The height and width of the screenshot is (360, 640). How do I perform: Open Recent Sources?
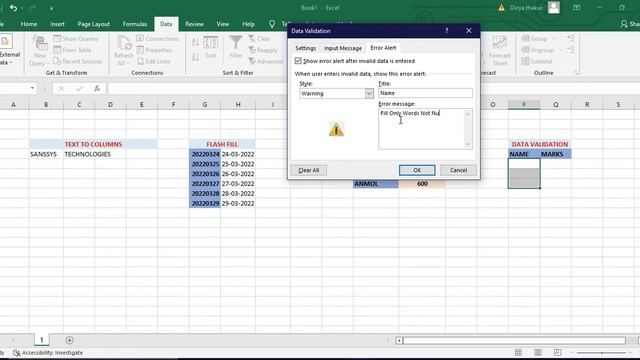[78, 61]
